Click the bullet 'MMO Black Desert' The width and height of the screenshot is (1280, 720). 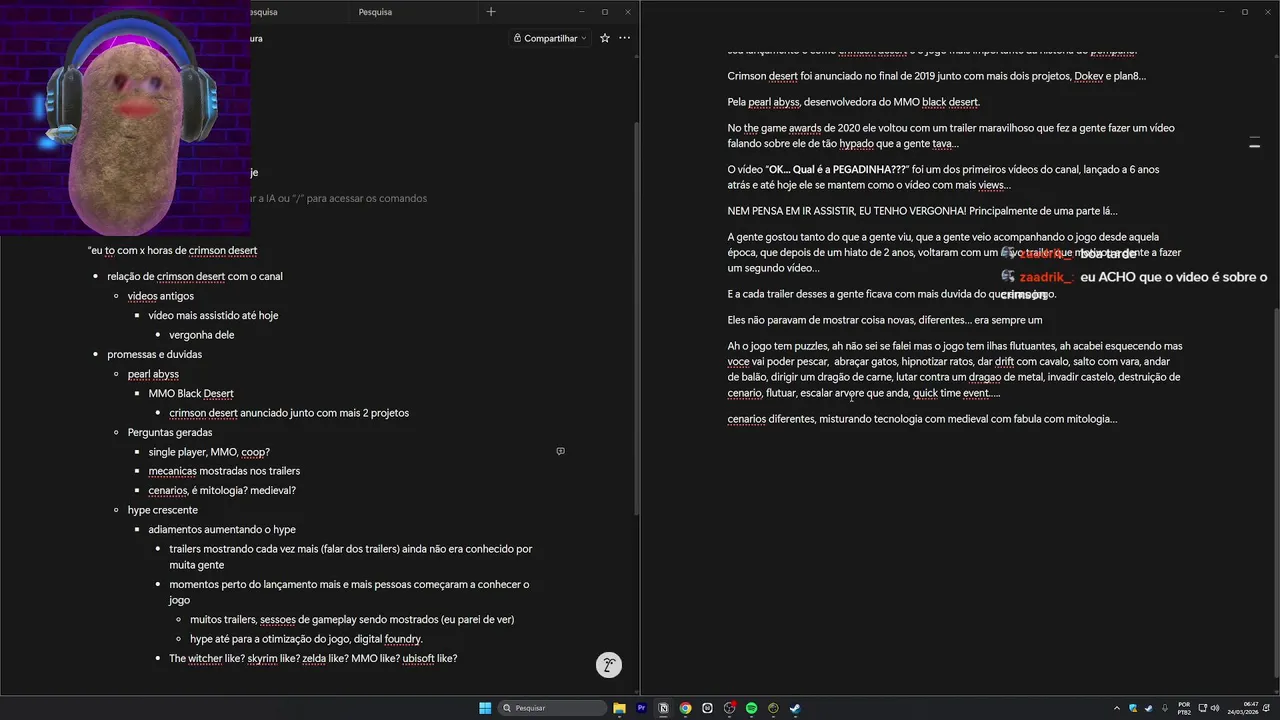point(191,393)
